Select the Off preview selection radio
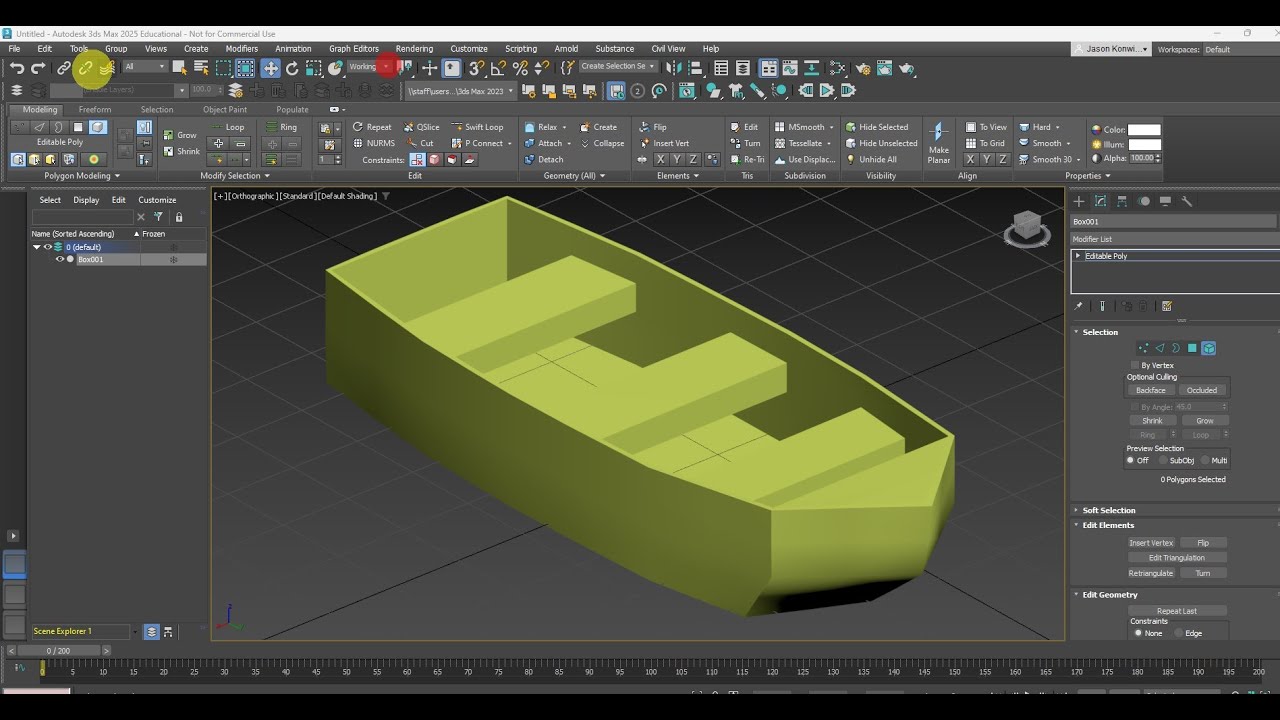The image size is (1280, 720). 1131,460
